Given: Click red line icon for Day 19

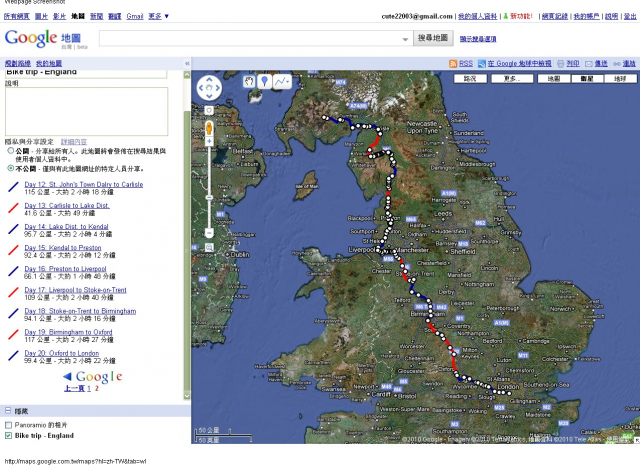Looking at the screenshot, I should (x=13, y=335).
